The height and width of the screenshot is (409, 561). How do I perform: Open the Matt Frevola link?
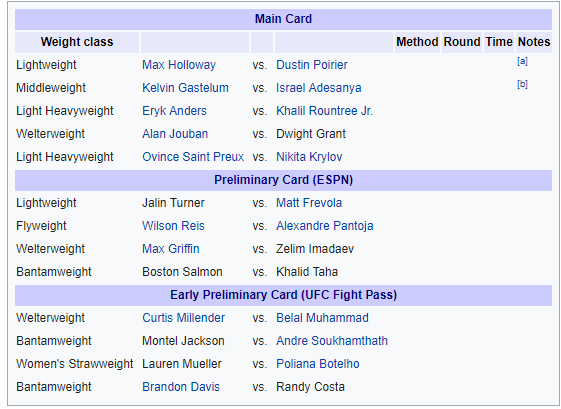309,203
